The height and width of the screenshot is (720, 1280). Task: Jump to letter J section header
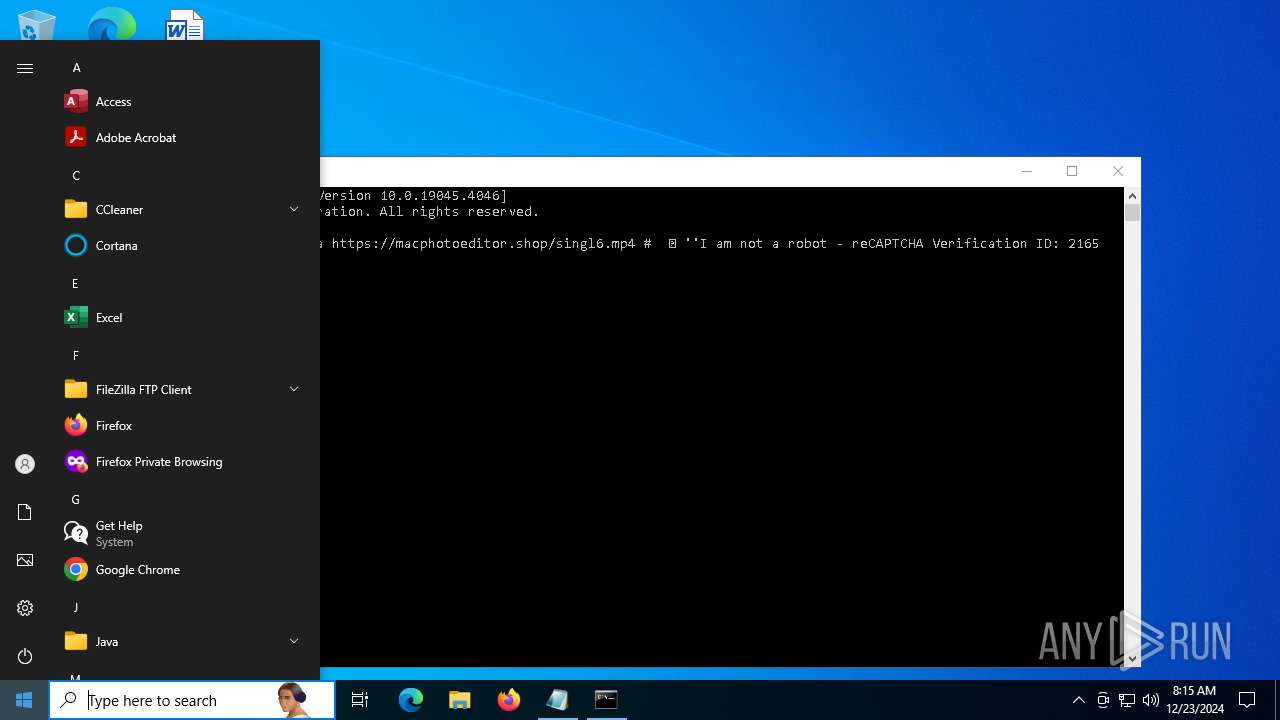point(75,608)
